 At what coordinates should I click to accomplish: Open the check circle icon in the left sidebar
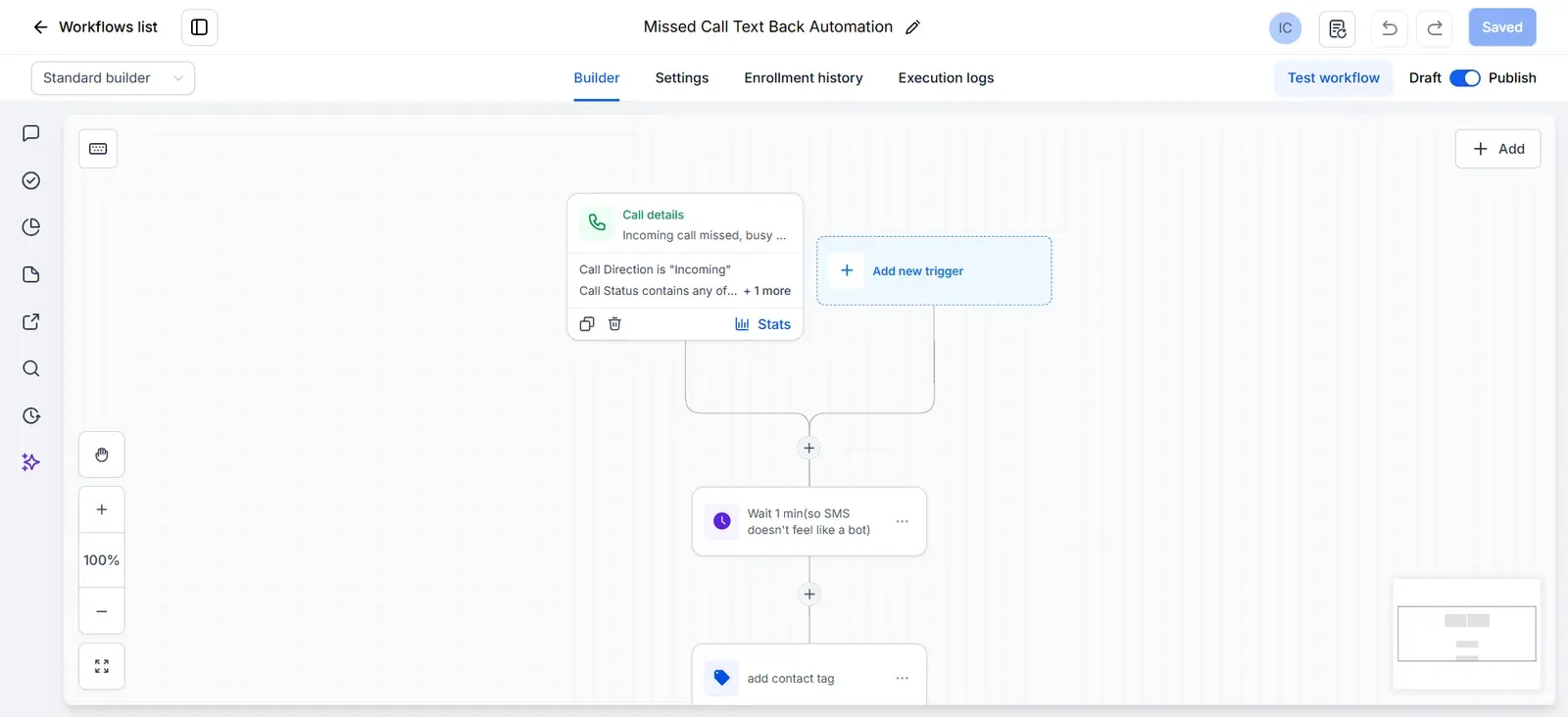(x=31, y=180)
